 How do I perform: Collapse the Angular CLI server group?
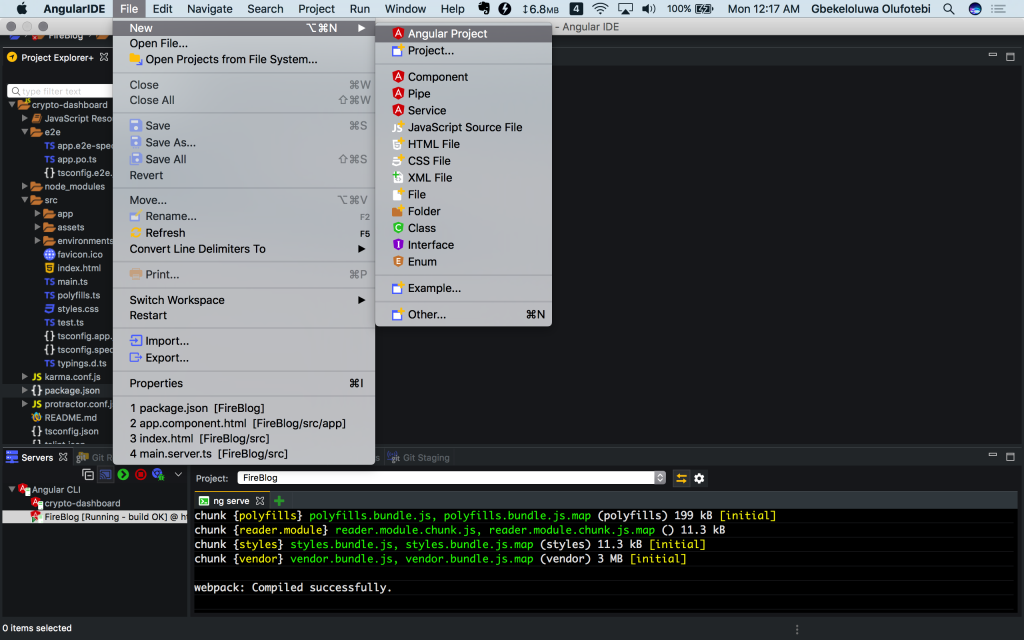click(12, 489)
